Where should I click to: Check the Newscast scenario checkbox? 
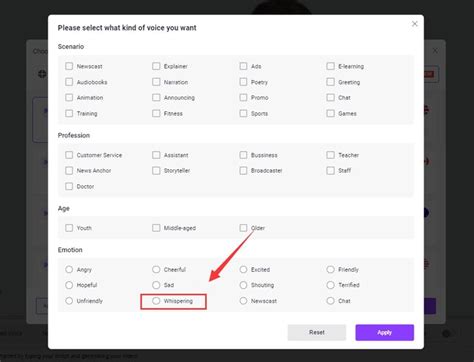69,66
